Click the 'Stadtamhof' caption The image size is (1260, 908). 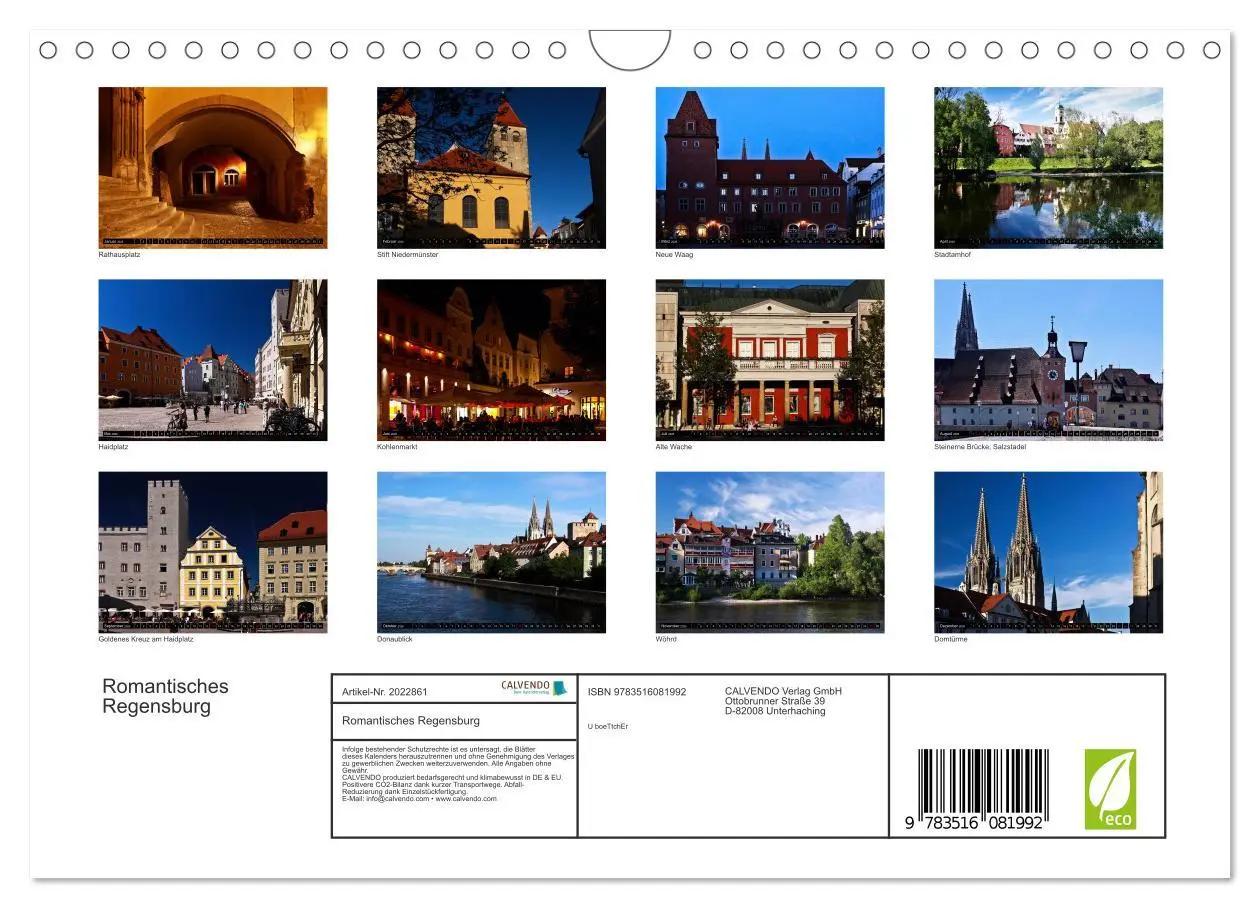(x=952, y=255)
